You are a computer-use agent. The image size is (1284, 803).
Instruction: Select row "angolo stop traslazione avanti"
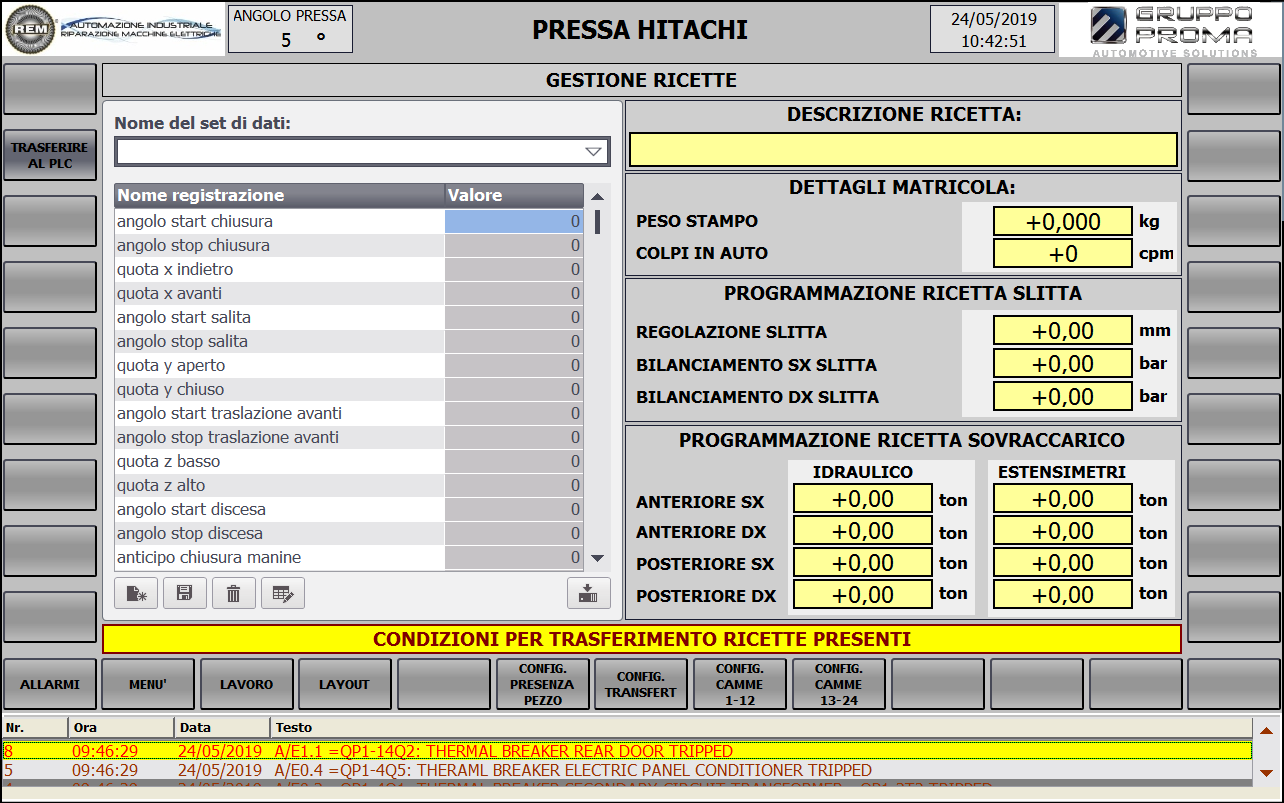pos(349,437)
